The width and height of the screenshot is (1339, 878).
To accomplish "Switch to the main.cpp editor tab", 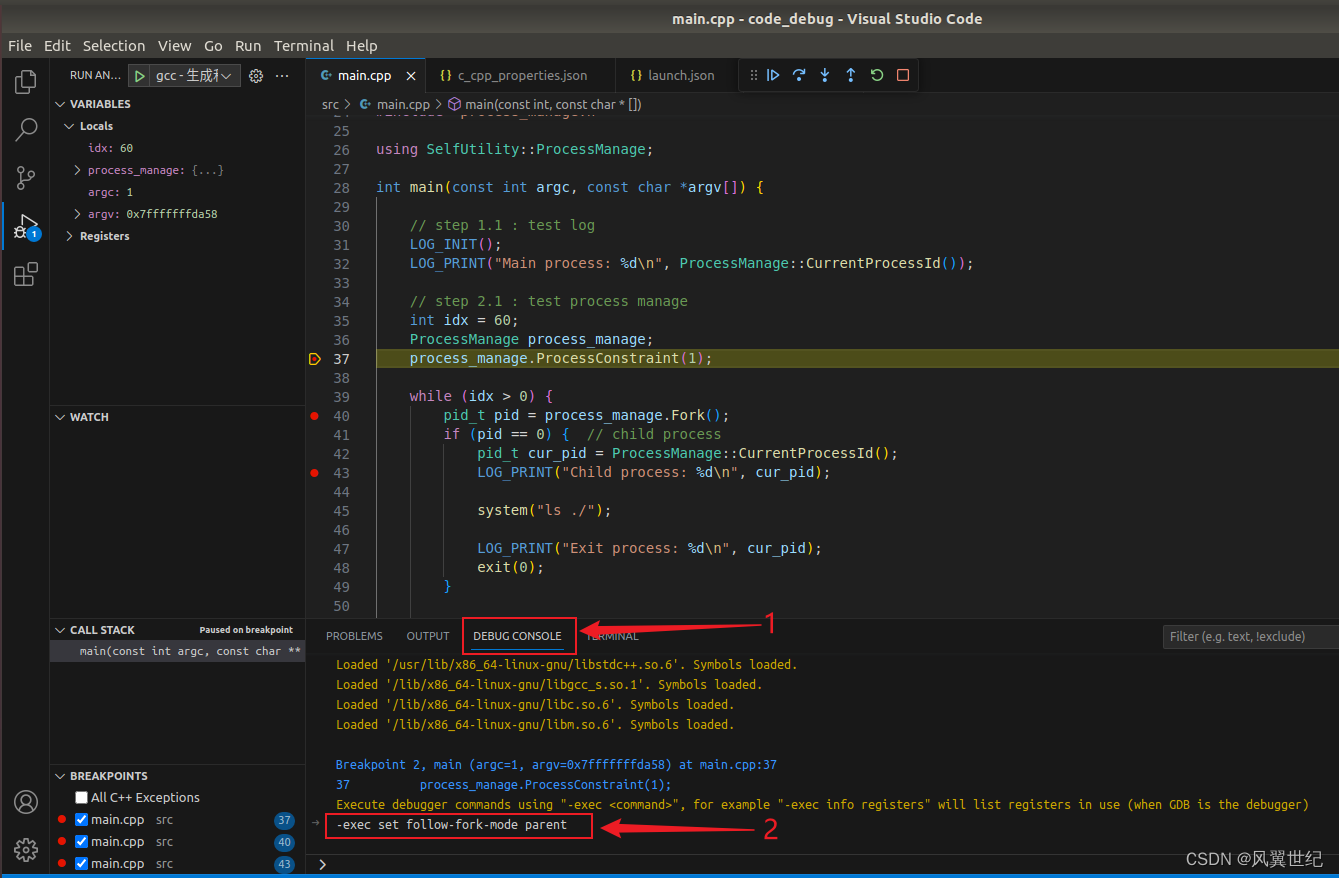I will coord(365,76).
